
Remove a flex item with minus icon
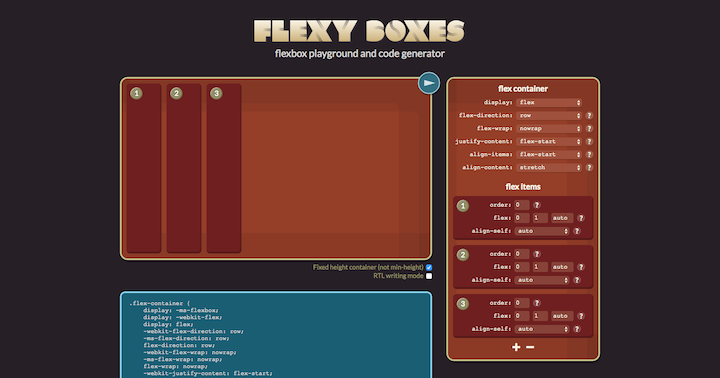pos(530,347)
